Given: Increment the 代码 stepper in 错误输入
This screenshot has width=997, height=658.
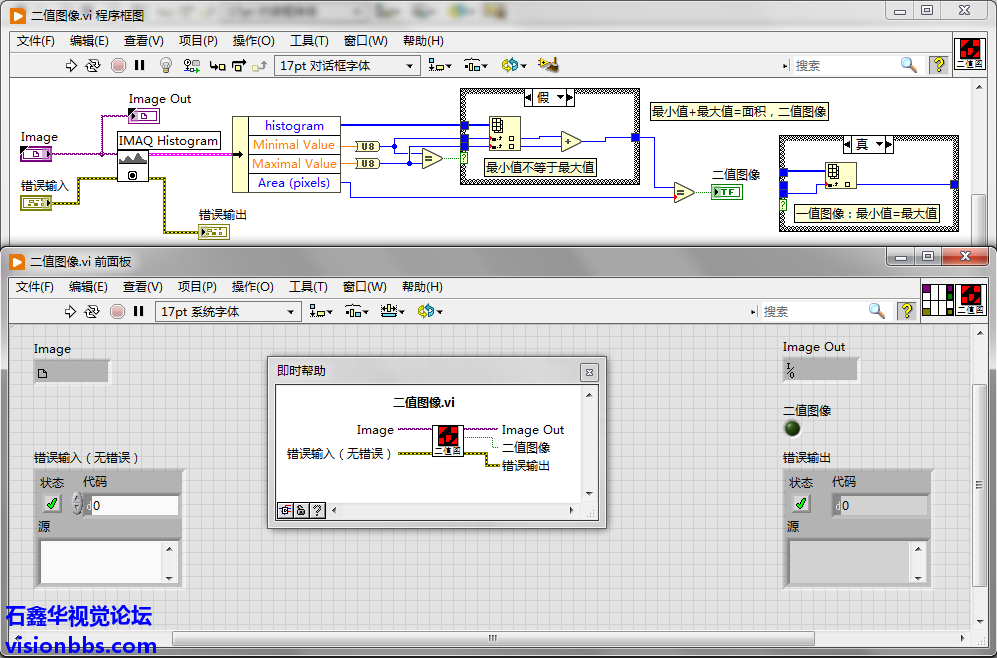Looking at the screenshot, I should [78, 498].
